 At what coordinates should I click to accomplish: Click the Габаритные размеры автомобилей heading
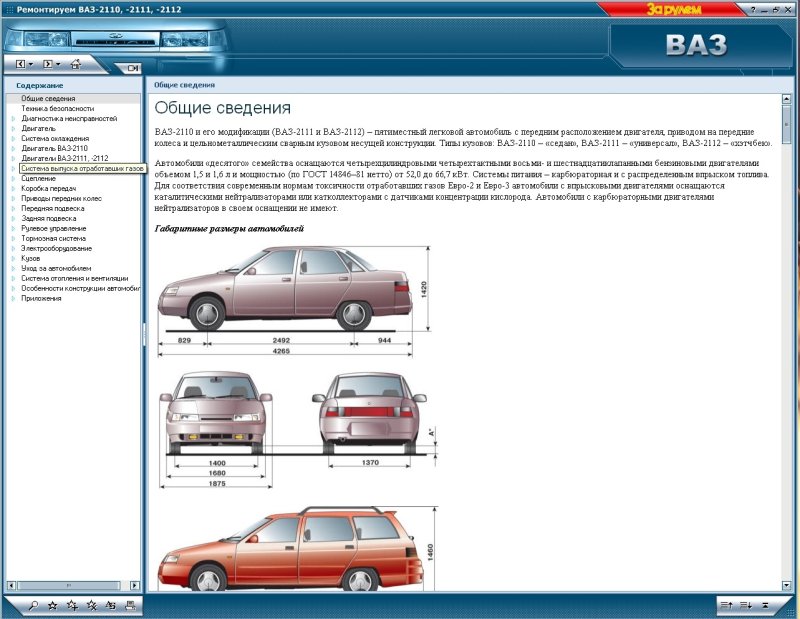(229, 229)
